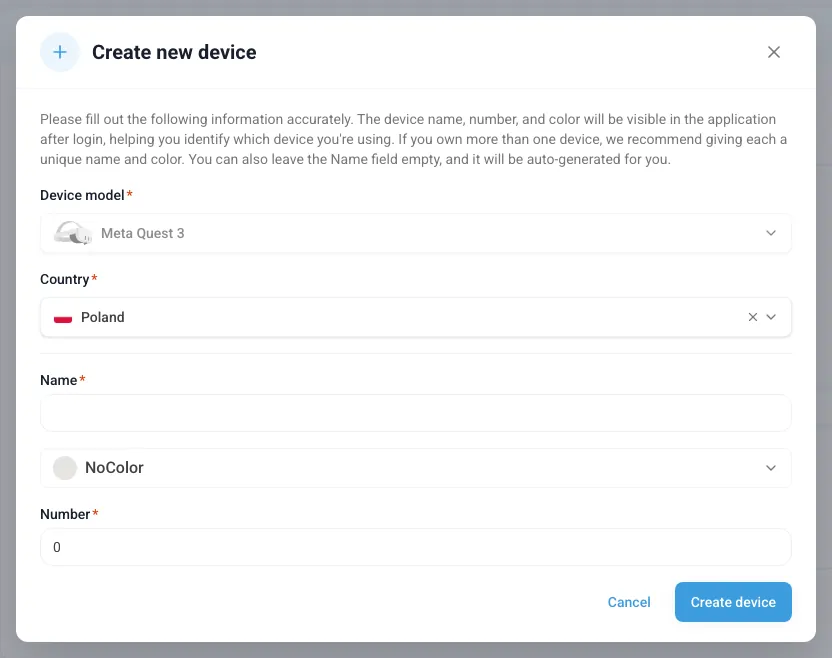Viewport: 832px width, 658px height.
Task: Close the Create new device dialog
Action: [774, 52]
